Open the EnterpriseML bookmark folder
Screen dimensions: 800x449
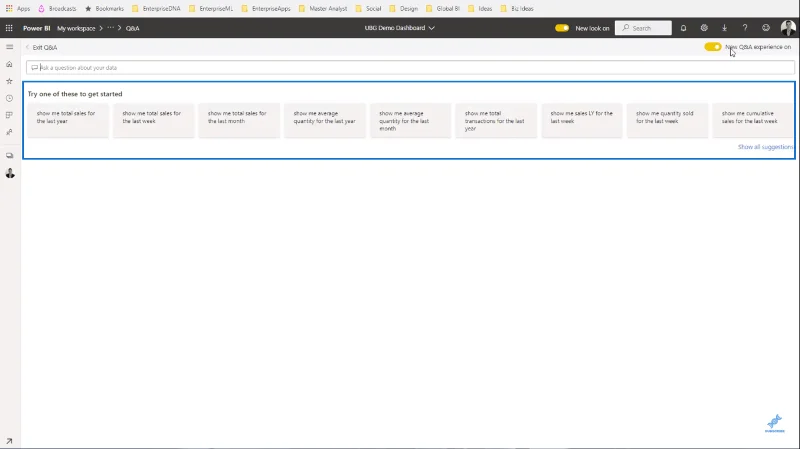(x=211, y=9)
